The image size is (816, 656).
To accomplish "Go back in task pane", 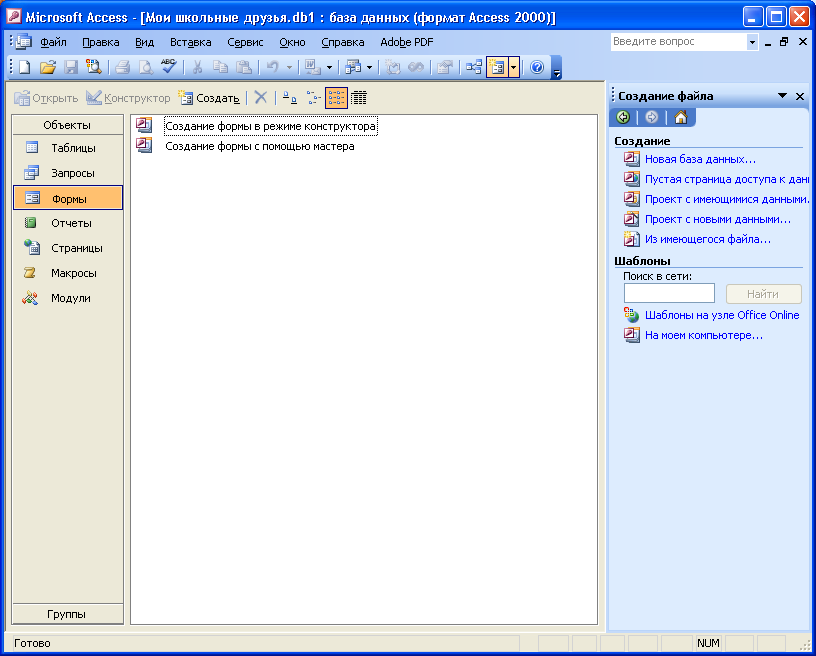I will (x=623, y=117).
